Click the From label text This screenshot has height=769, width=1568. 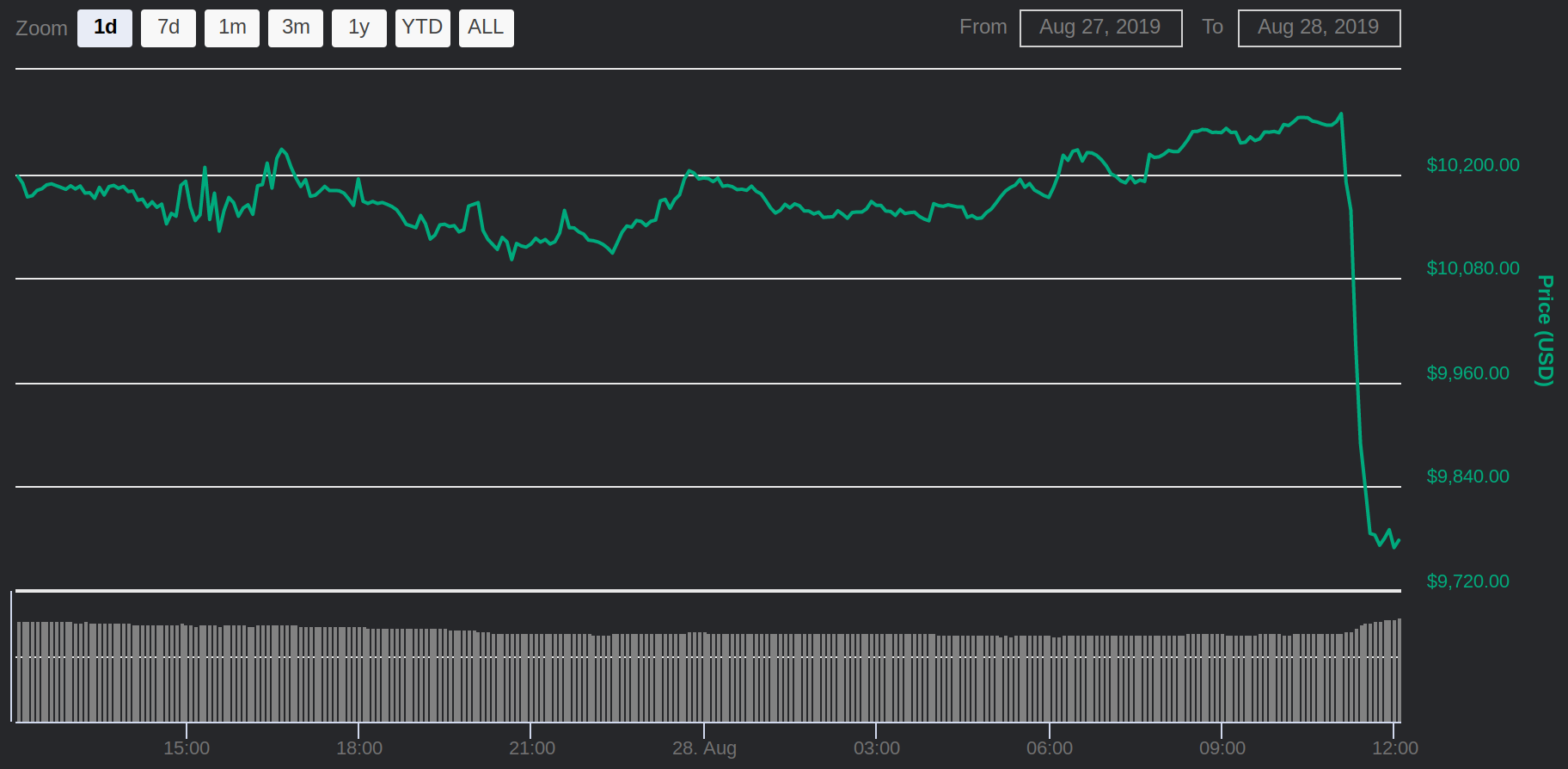(x=983, y=28)
